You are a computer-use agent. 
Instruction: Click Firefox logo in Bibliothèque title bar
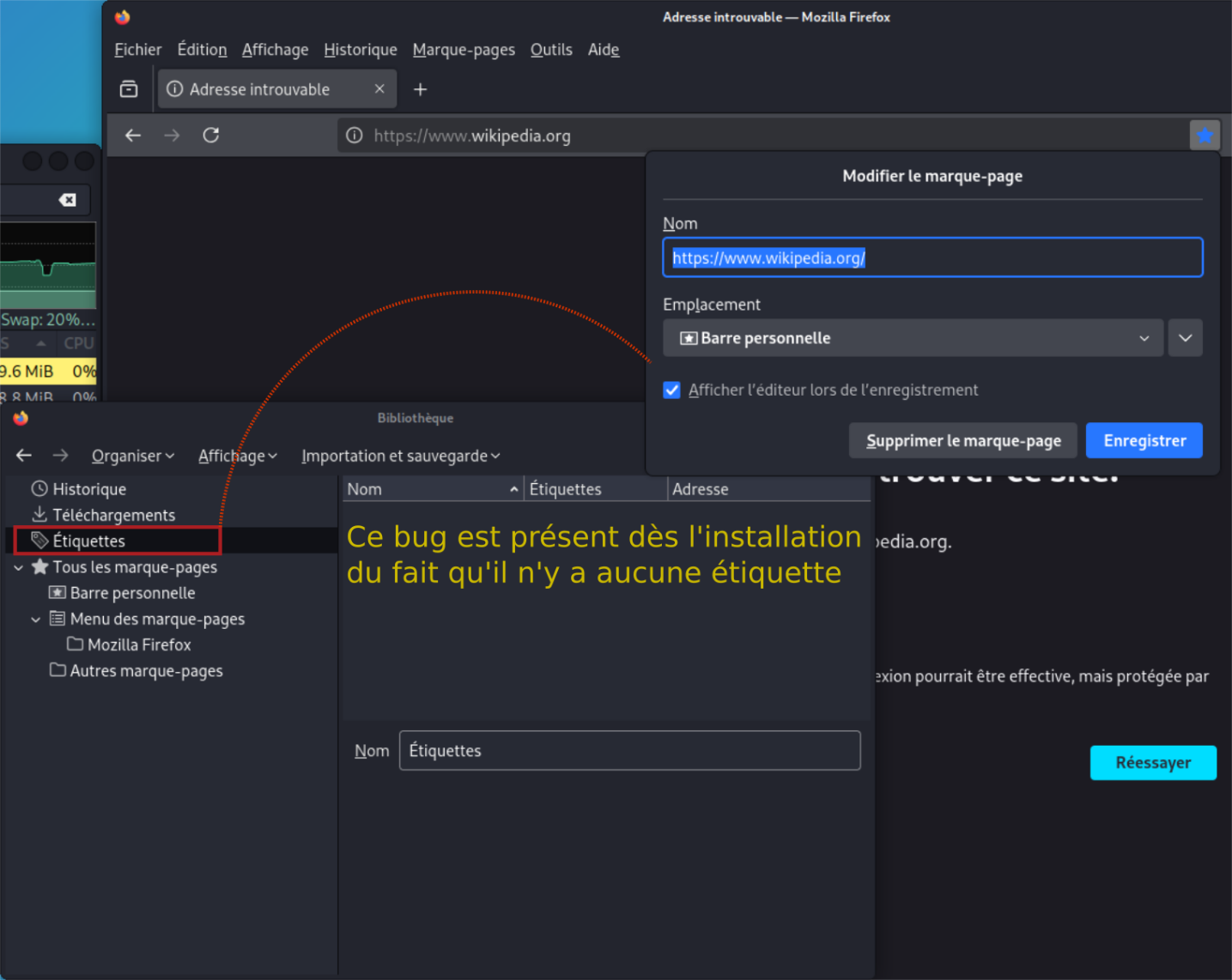click(21, 418)
